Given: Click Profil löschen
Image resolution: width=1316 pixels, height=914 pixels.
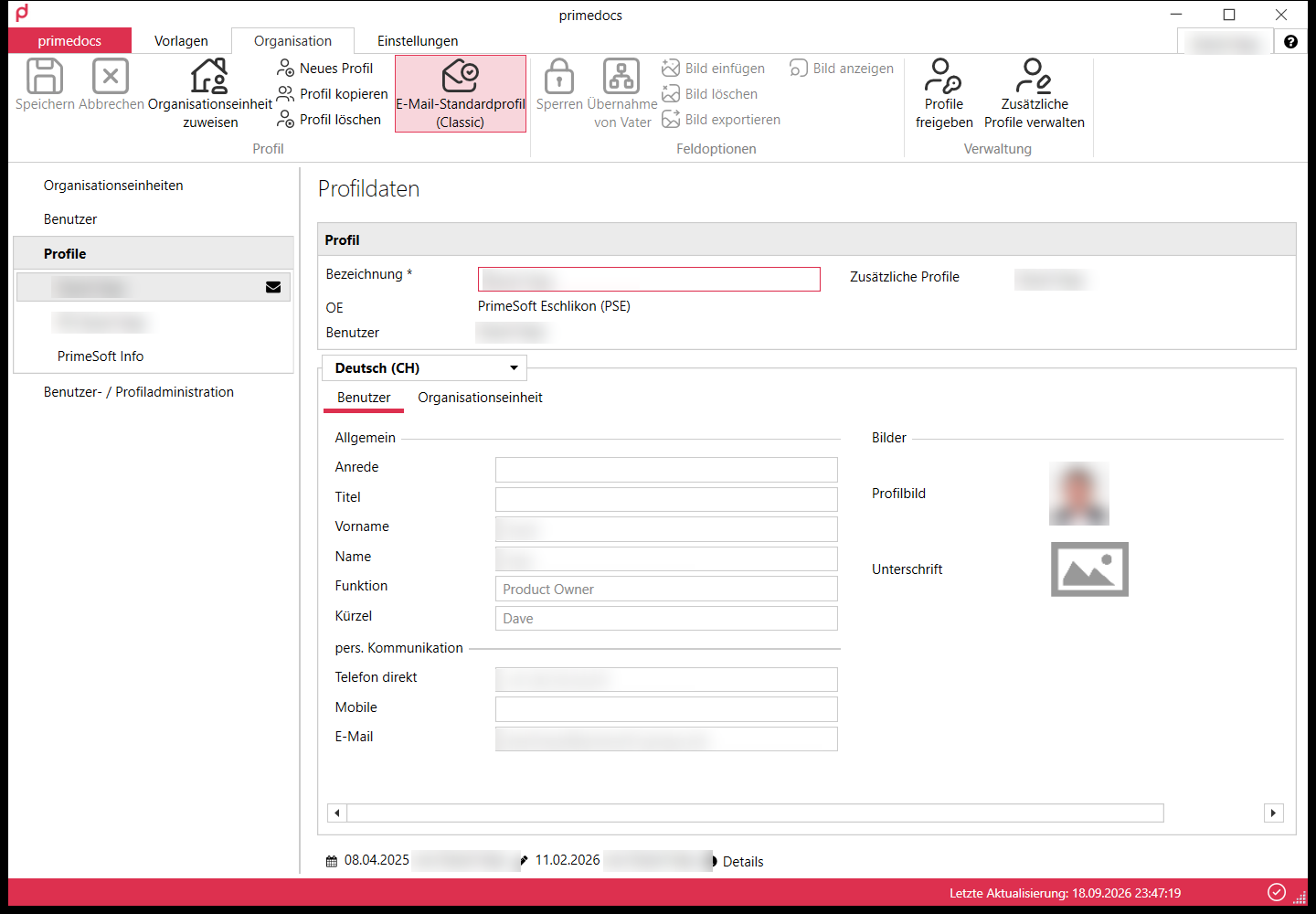Looking at the screenshot, I should [329, 120].
